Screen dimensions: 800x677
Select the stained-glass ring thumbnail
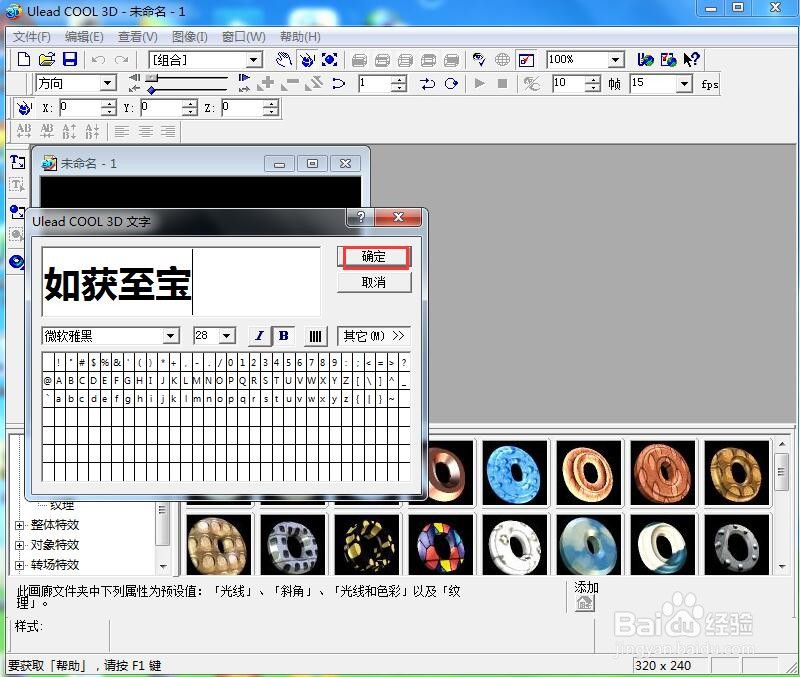[x=440, y=544]
